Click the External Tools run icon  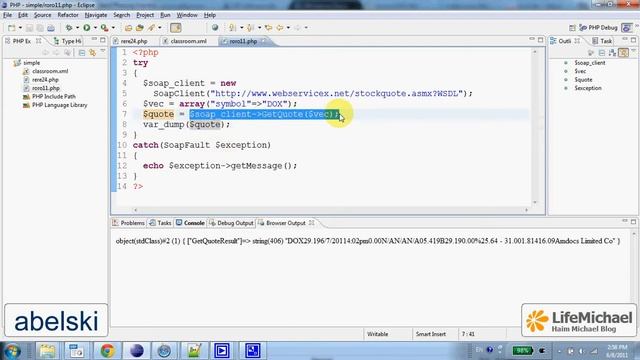coord(104,28)
